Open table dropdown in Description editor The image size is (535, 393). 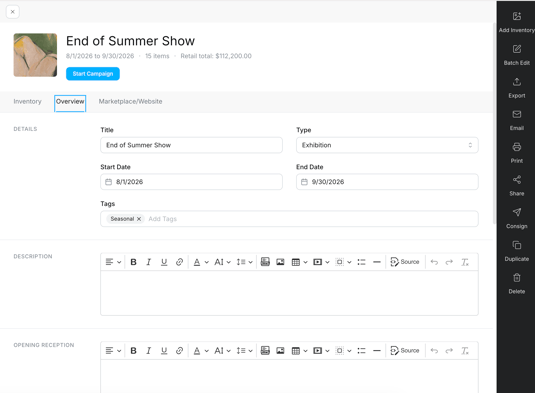click(300, 262)
